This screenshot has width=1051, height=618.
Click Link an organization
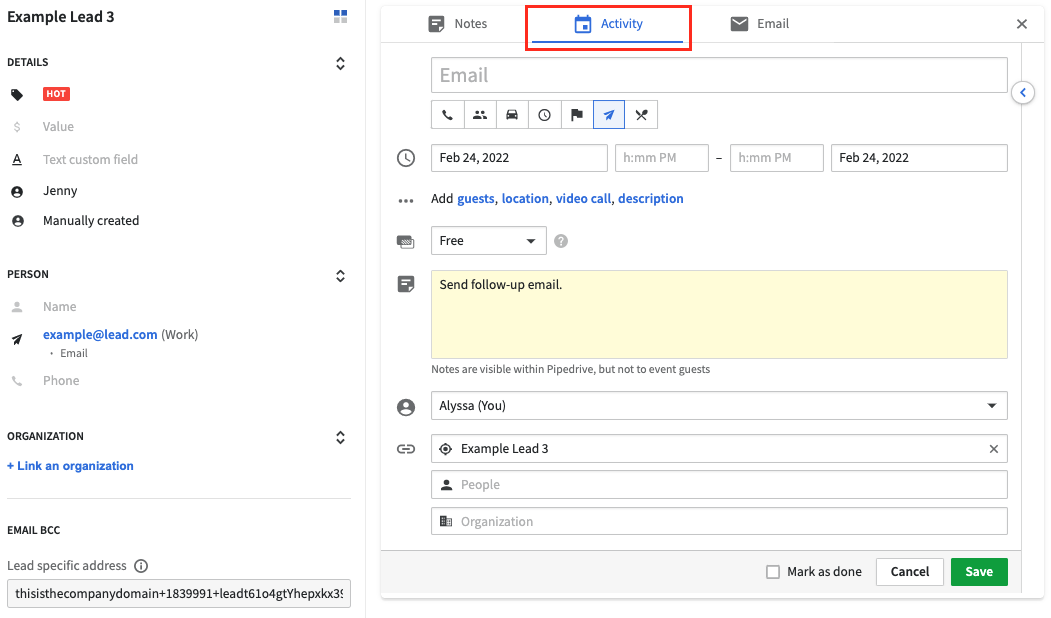70,466
